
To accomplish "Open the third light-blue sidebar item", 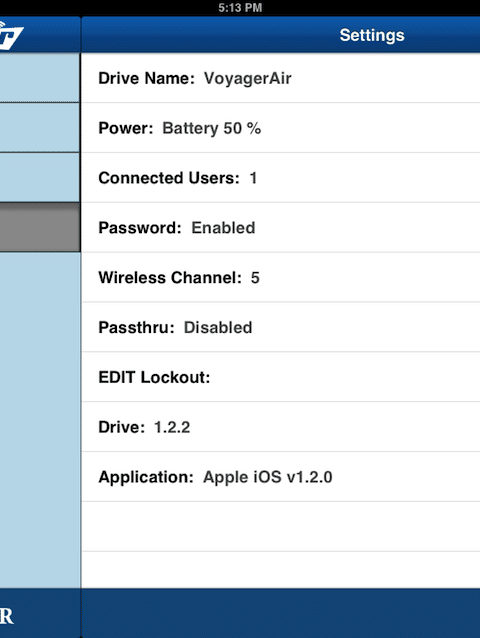I will 40,177.
